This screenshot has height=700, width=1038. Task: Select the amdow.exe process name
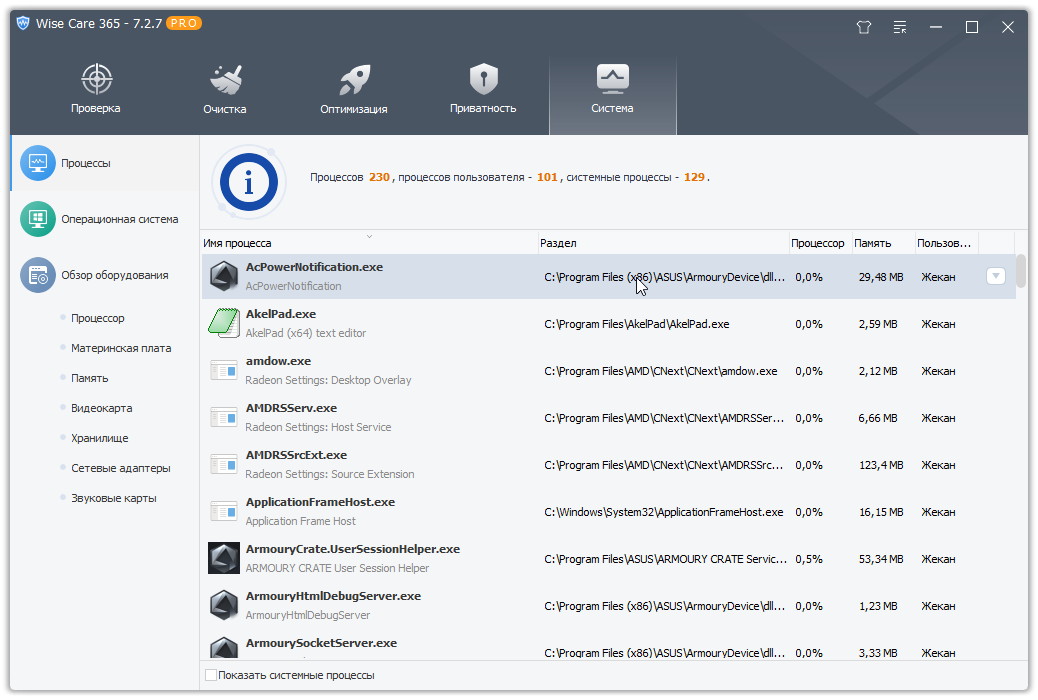278,361
